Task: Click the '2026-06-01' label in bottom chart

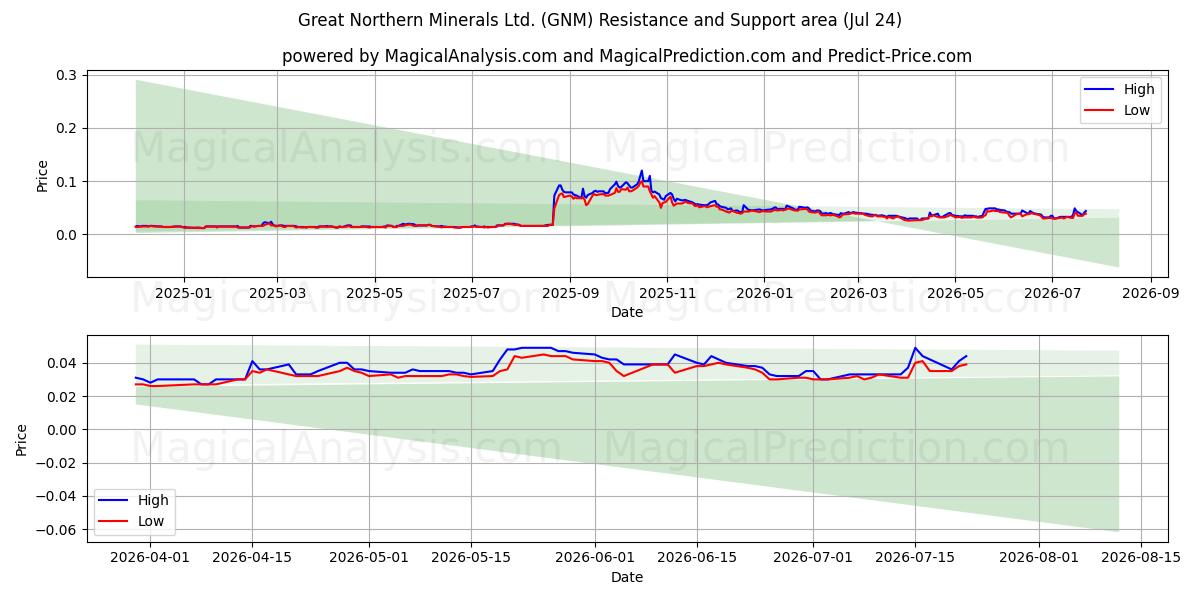Action: click(x=595, y=559)
